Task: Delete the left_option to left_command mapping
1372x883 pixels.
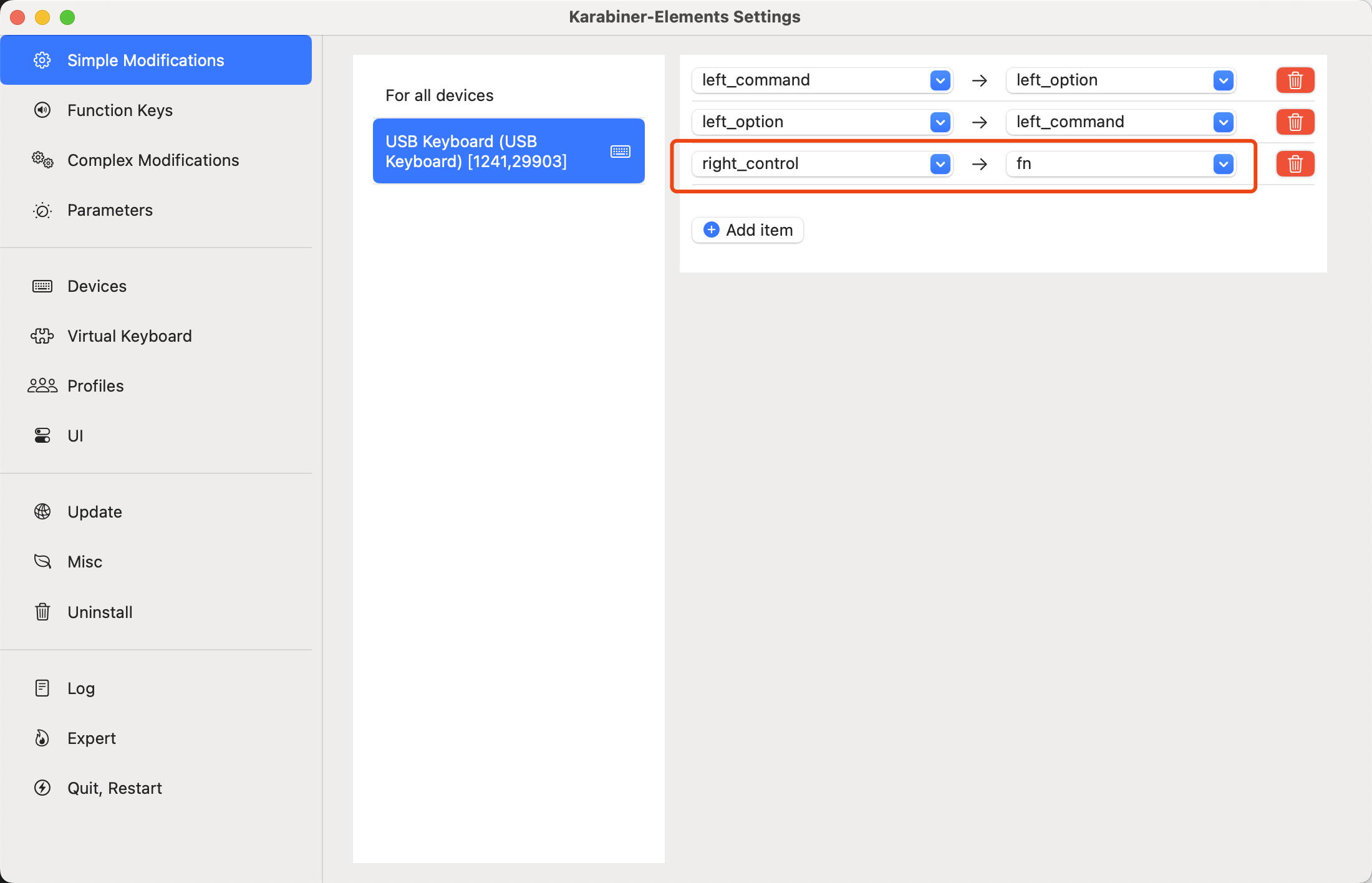Action: point(1295,122)
